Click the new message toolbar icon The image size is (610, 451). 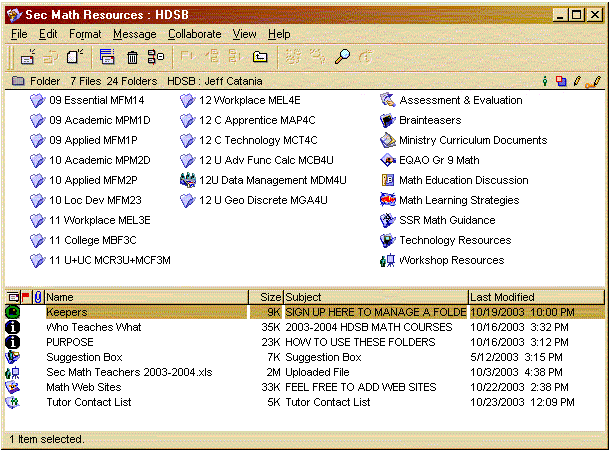(28, 58)
